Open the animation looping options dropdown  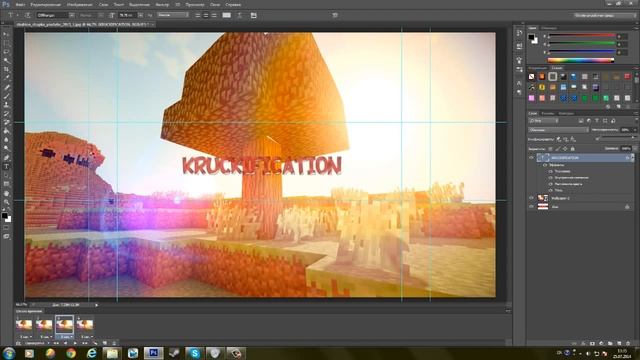36,343
